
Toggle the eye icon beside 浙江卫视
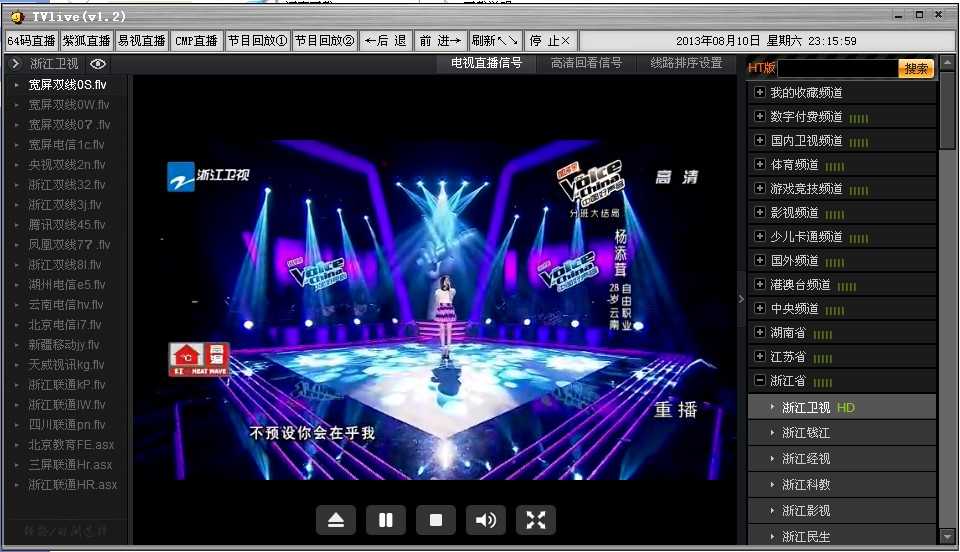tap(98, 64)
